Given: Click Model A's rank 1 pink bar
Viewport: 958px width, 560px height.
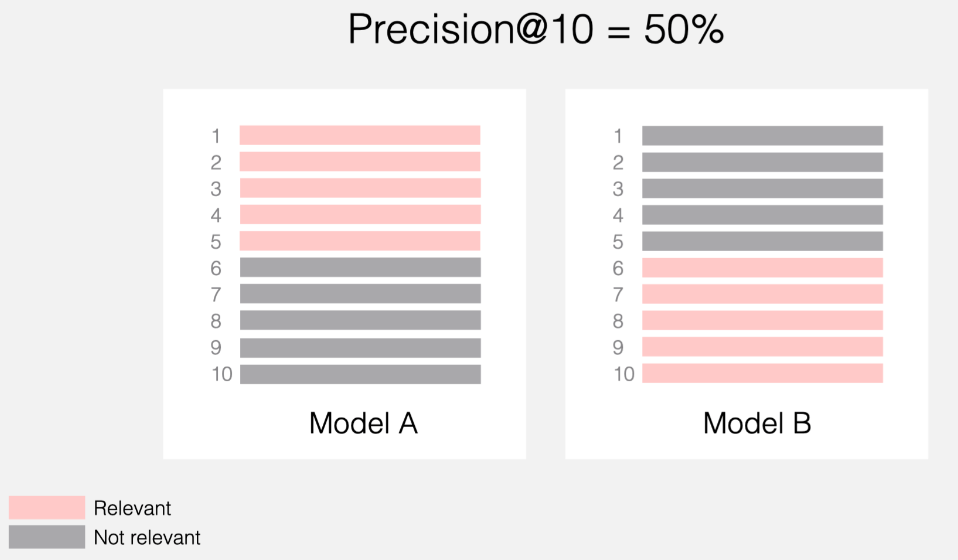Looking at the screenshot, I should [x=360, y=135].
